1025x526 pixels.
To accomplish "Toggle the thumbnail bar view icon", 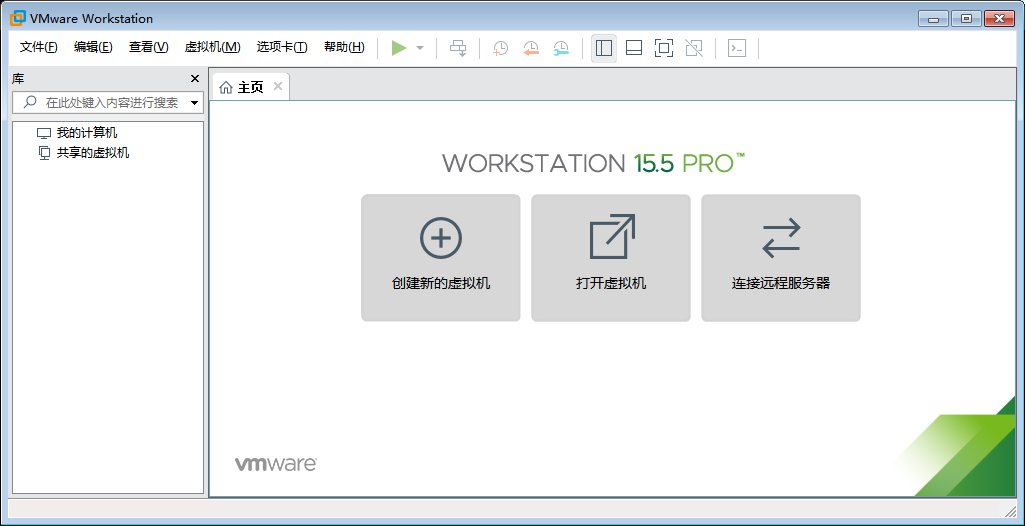I will tap(633, 48).
